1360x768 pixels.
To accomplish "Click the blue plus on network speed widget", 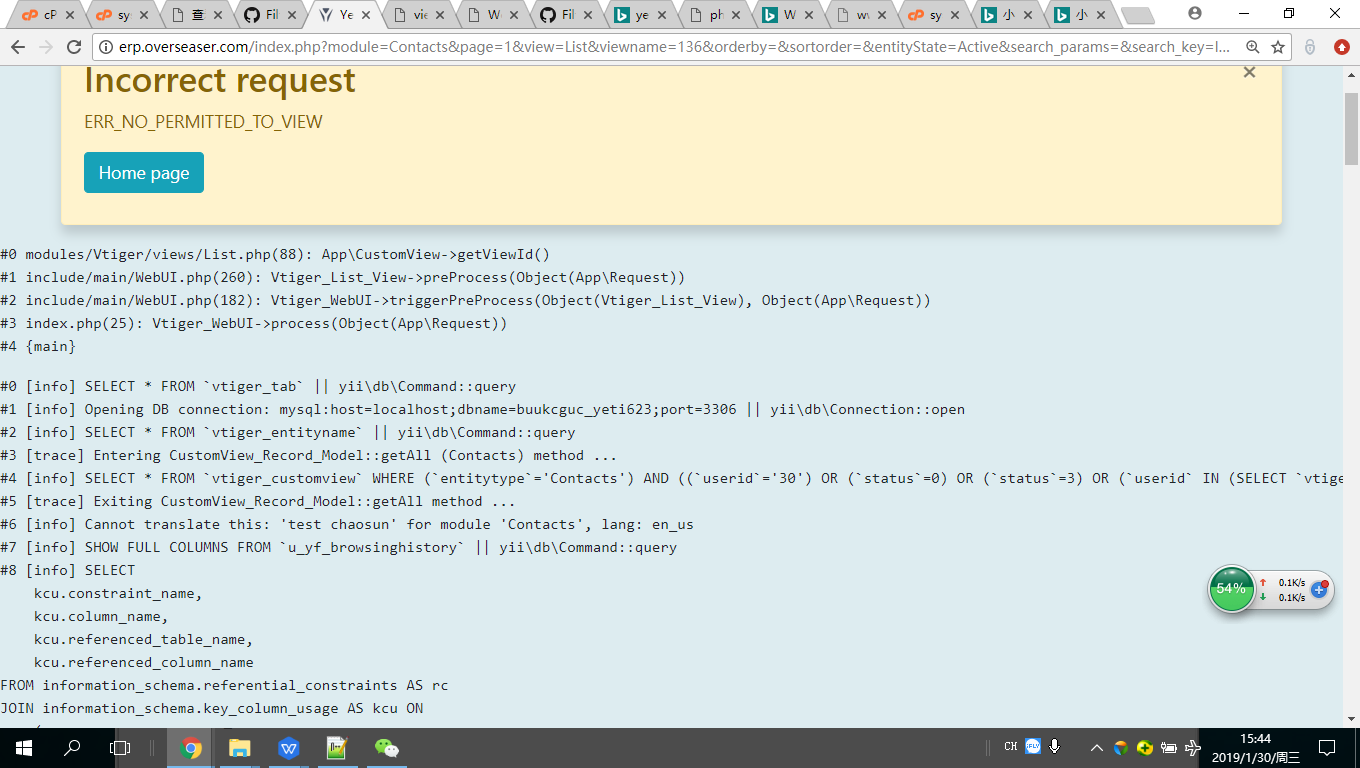I will (x=1319, y=589).
